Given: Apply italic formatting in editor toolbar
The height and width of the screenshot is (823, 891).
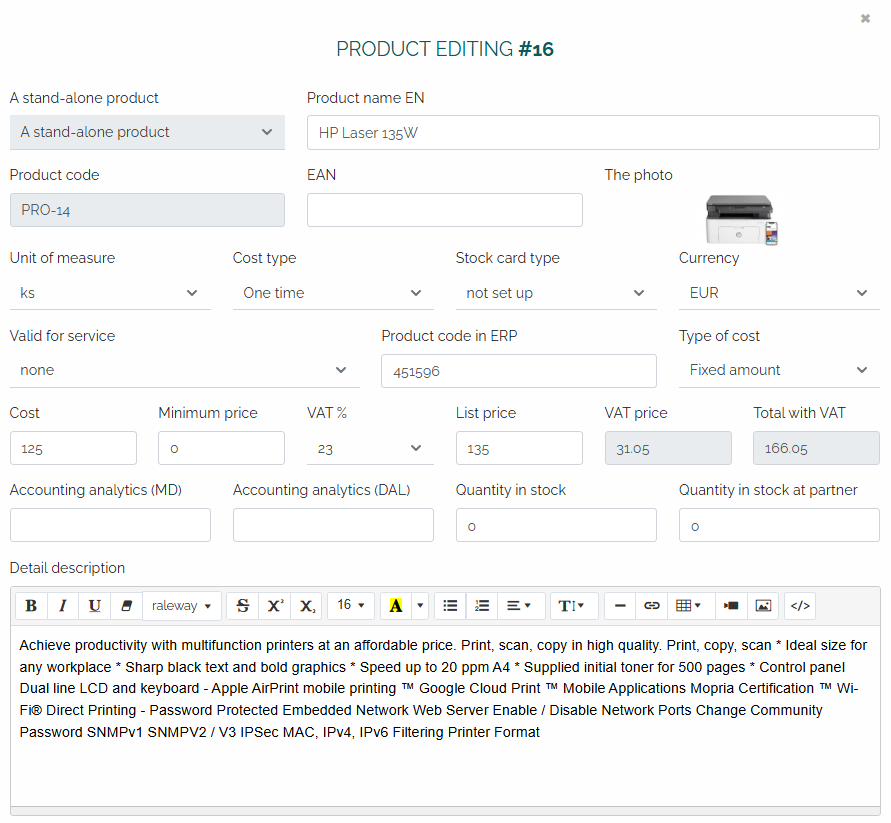Looking at the screenshot, I should (x=63, y=606).
